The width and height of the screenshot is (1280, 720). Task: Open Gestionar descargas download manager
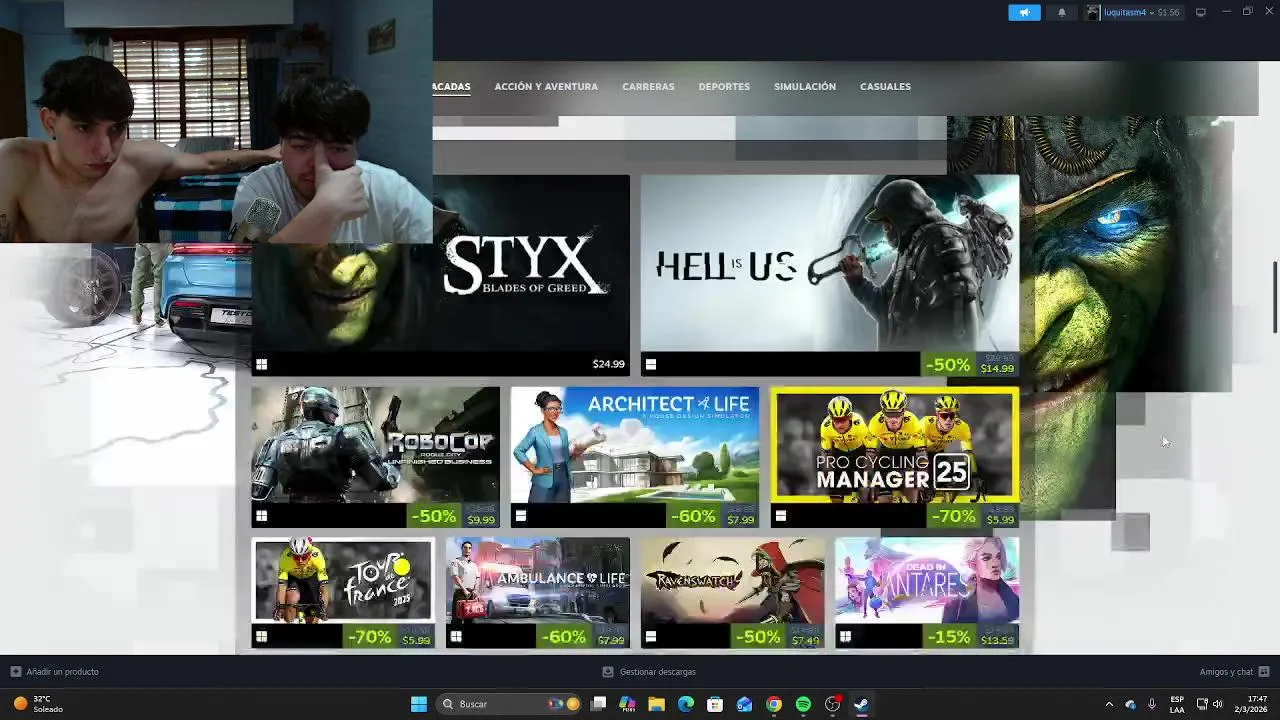649,672
